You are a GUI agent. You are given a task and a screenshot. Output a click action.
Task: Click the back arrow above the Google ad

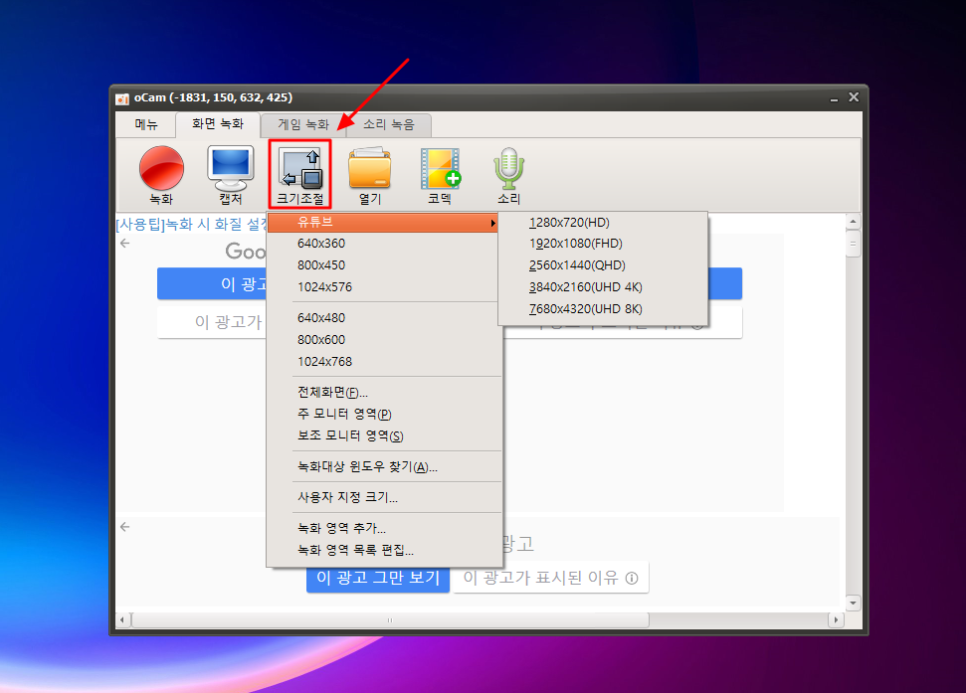pos(125,243)
